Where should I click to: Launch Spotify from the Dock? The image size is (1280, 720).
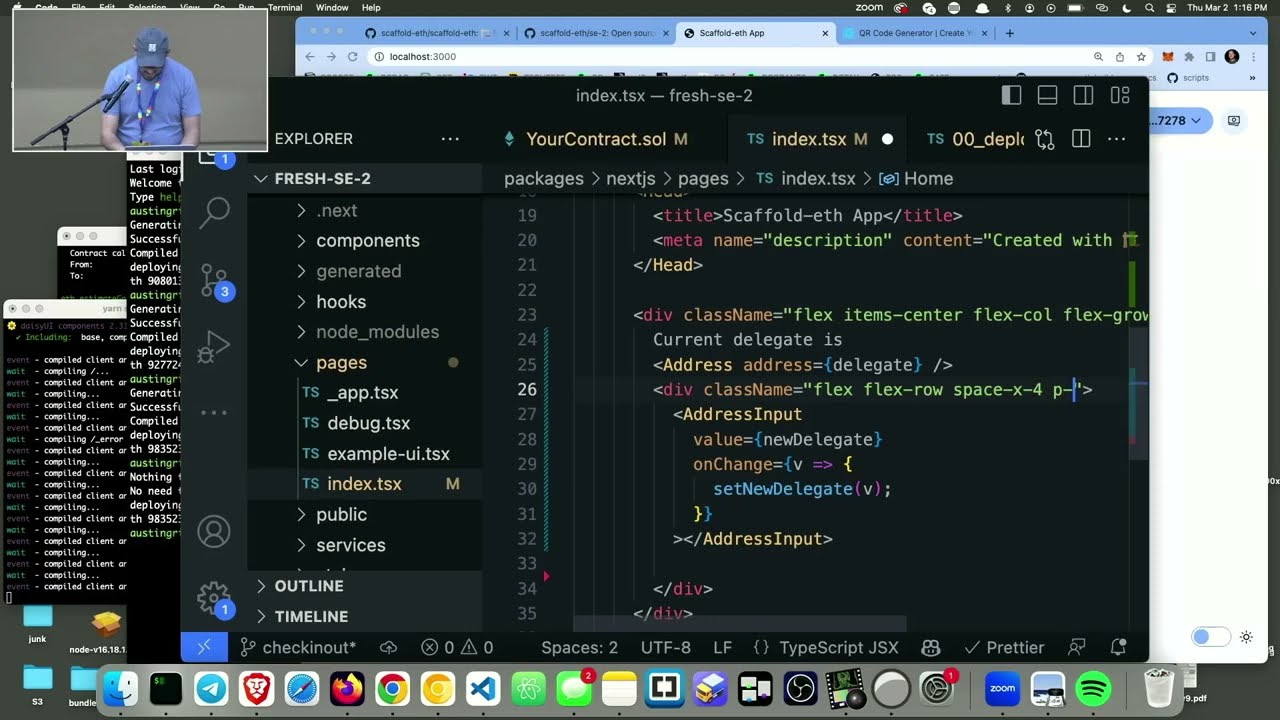[x=1094, y=688]
